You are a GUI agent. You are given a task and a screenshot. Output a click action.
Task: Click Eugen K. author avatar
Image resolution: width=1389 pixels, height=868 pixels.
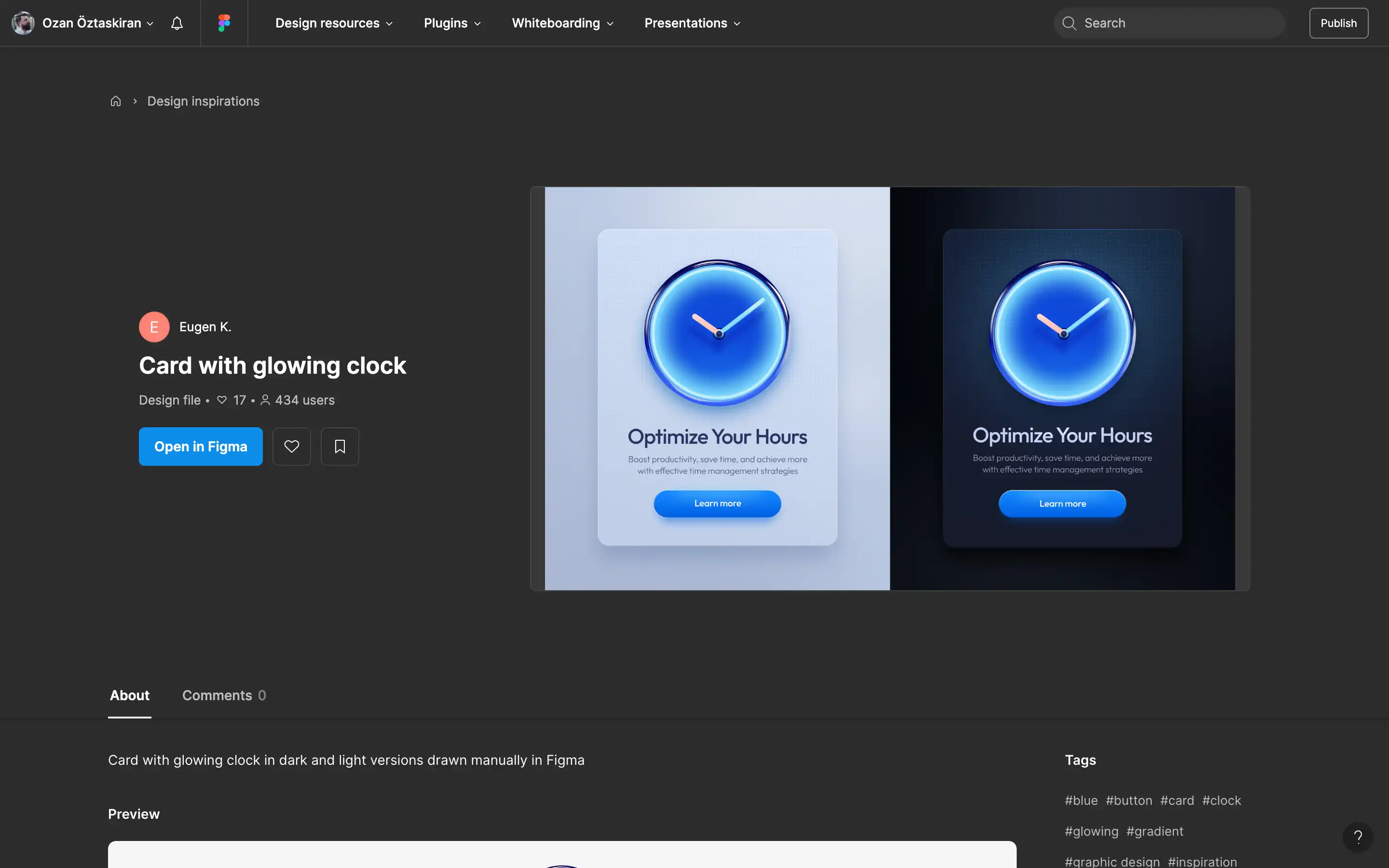[x=154, y=326]
